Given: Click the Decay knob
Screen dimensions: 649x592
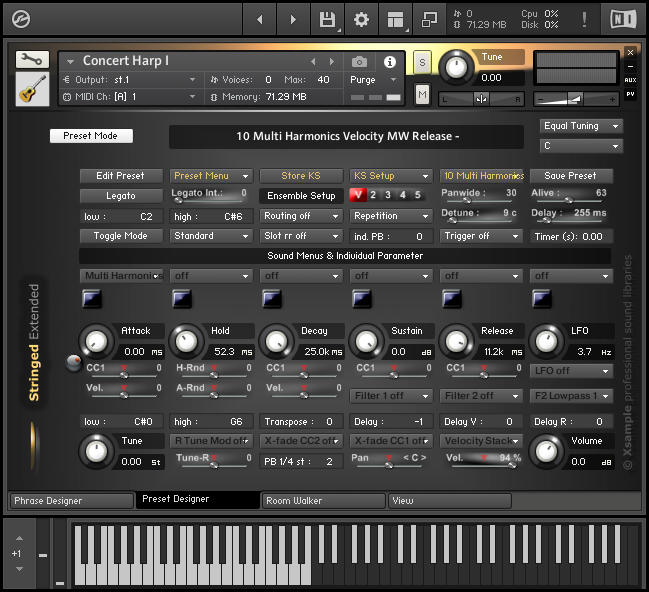Looking at the screenshot, I should (276, 342).
